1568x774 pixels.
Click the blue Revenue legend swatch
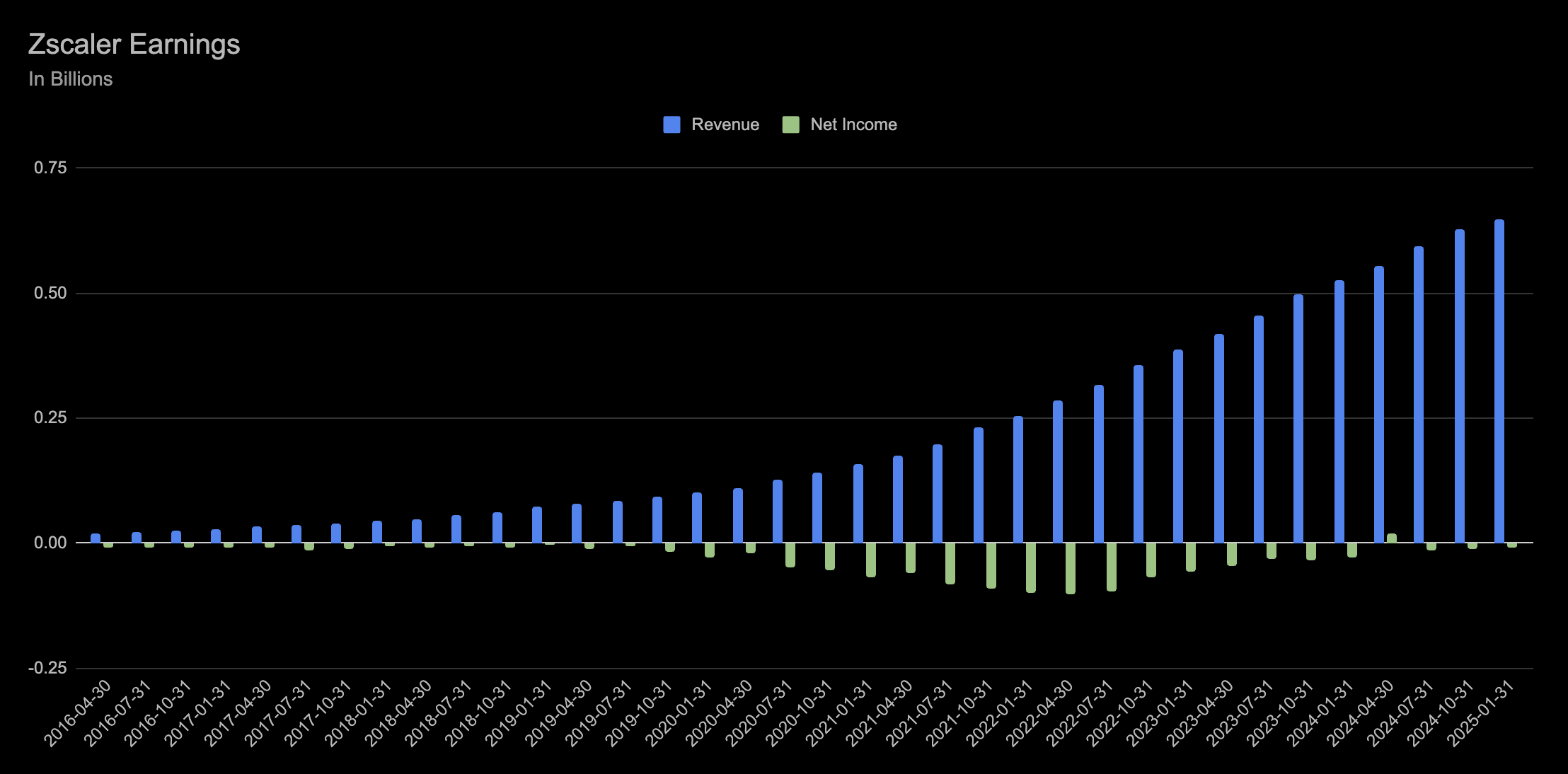pos(672,124)
